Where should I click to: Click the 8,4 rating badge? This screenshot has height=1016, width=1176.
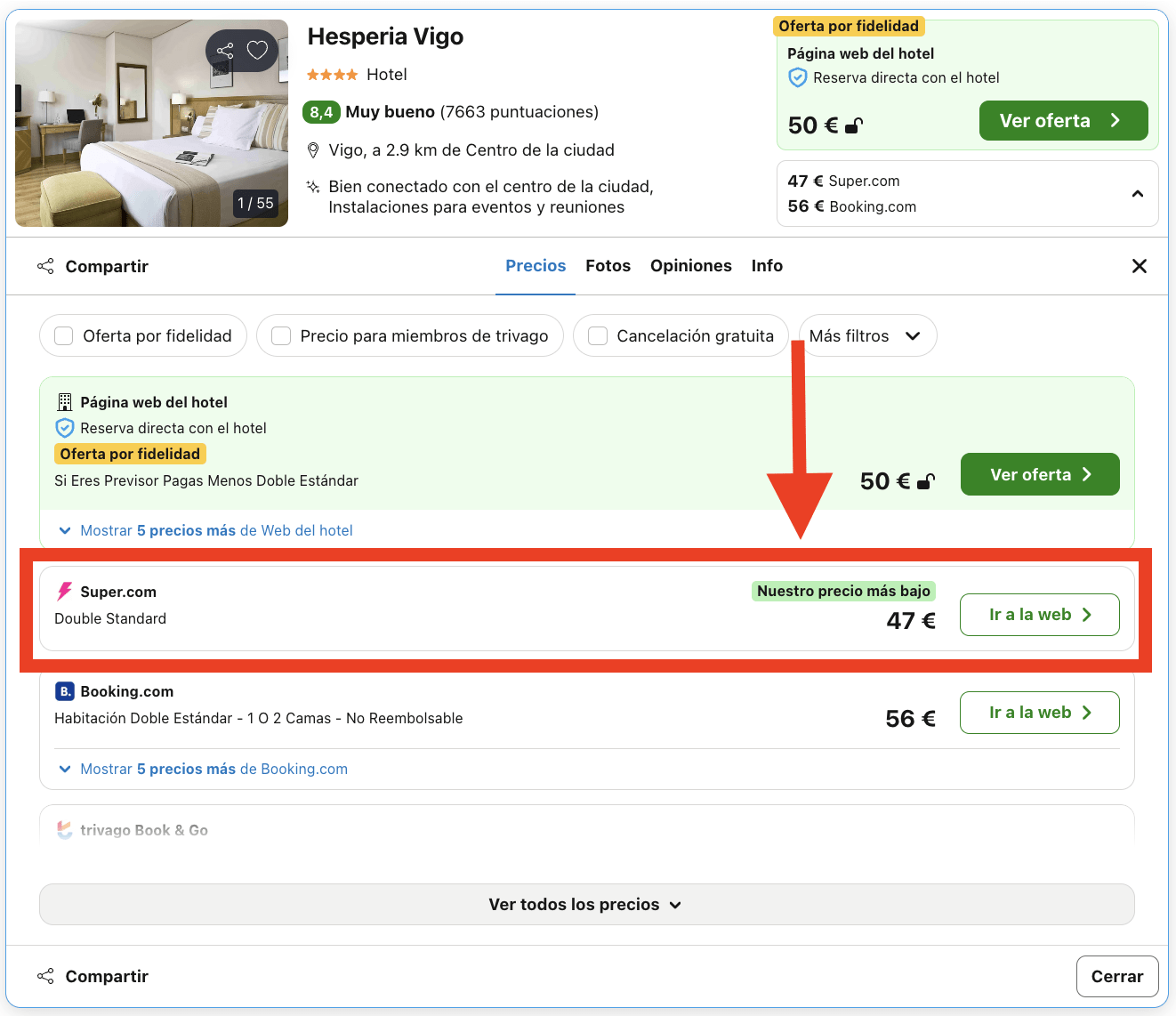[321, 112]
